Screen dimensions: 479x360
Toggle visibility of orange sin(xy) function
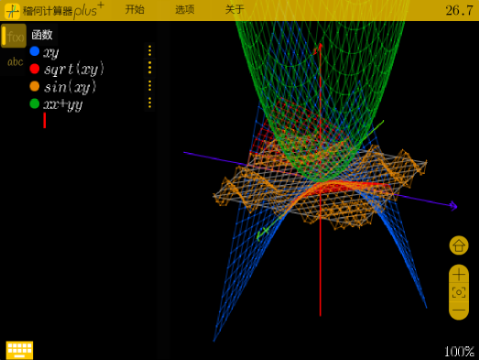[x=35, y=86]
